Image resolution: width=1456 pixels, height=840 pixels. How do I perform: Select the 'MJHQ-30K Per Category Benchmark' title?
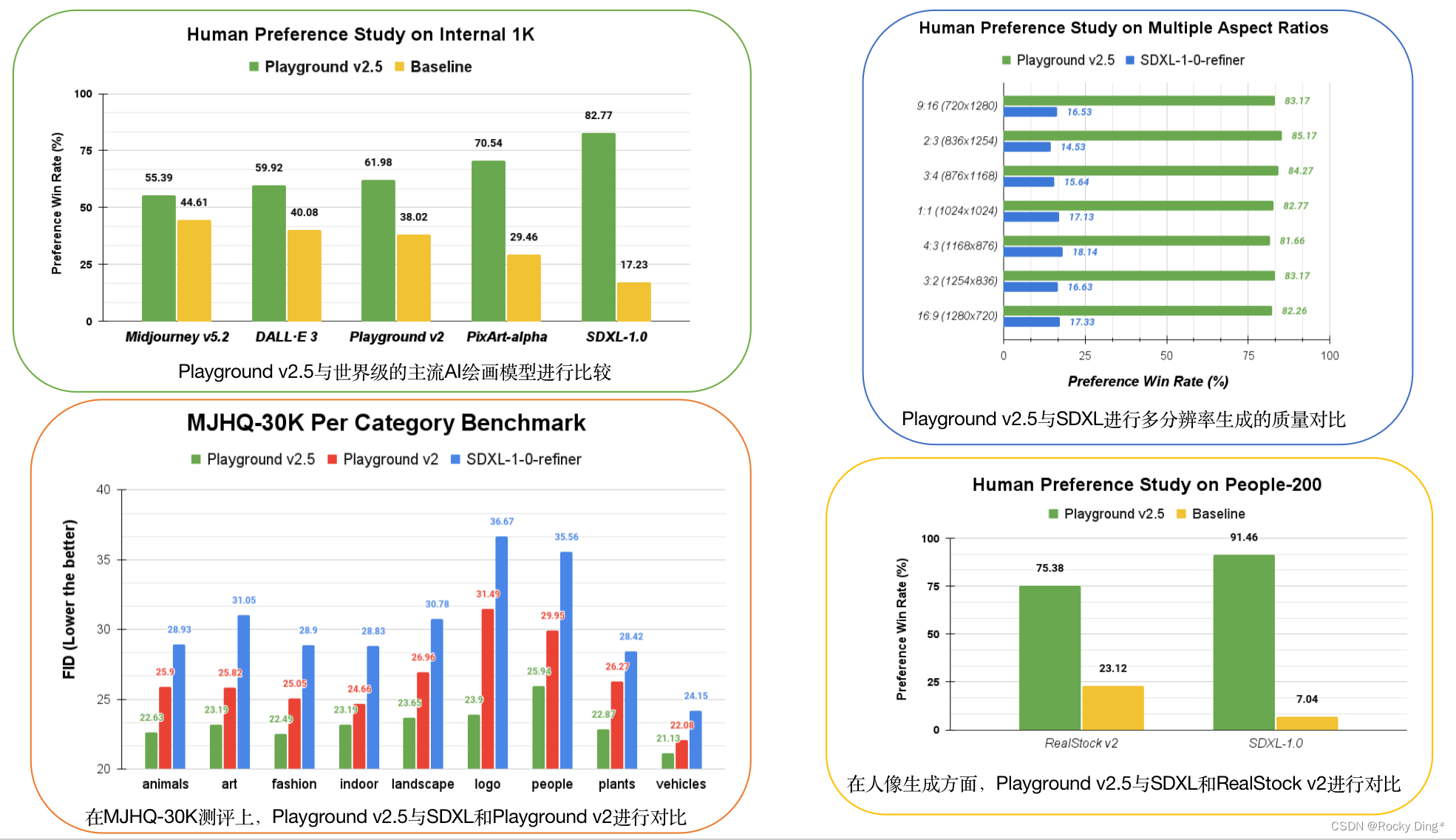click(386, 422)
